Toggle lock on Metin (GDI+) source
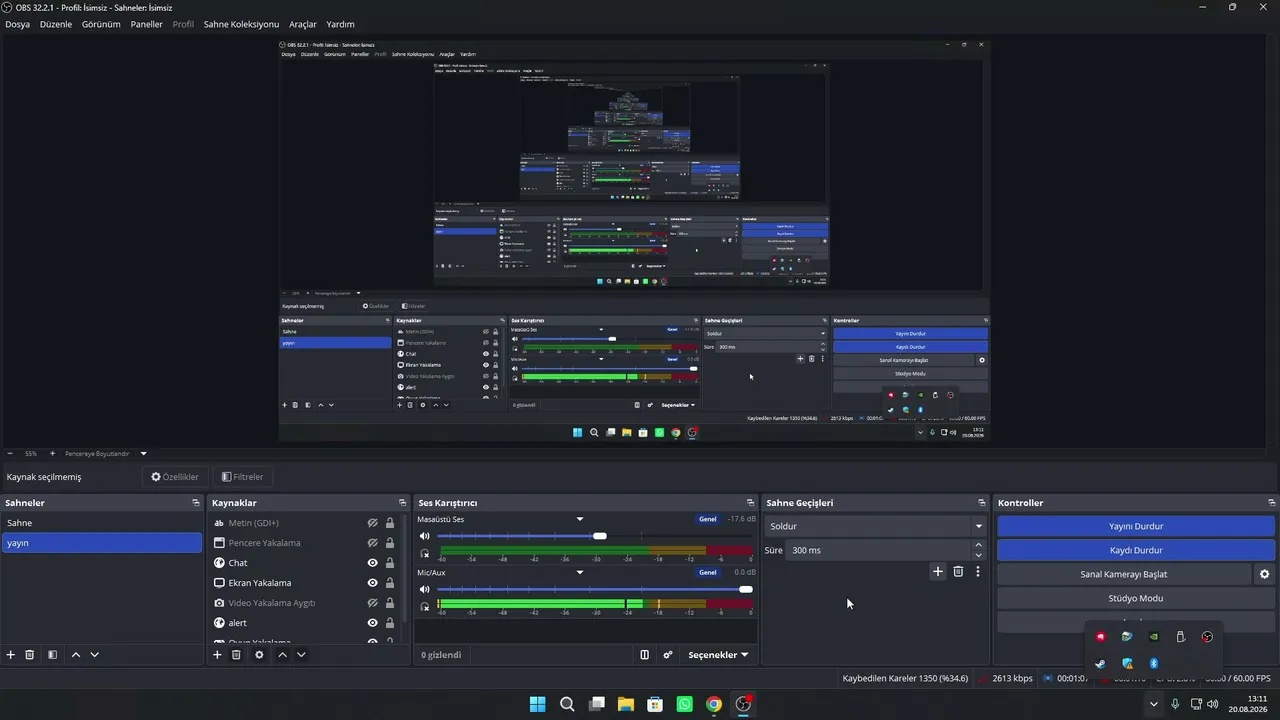 click(390, 523)
